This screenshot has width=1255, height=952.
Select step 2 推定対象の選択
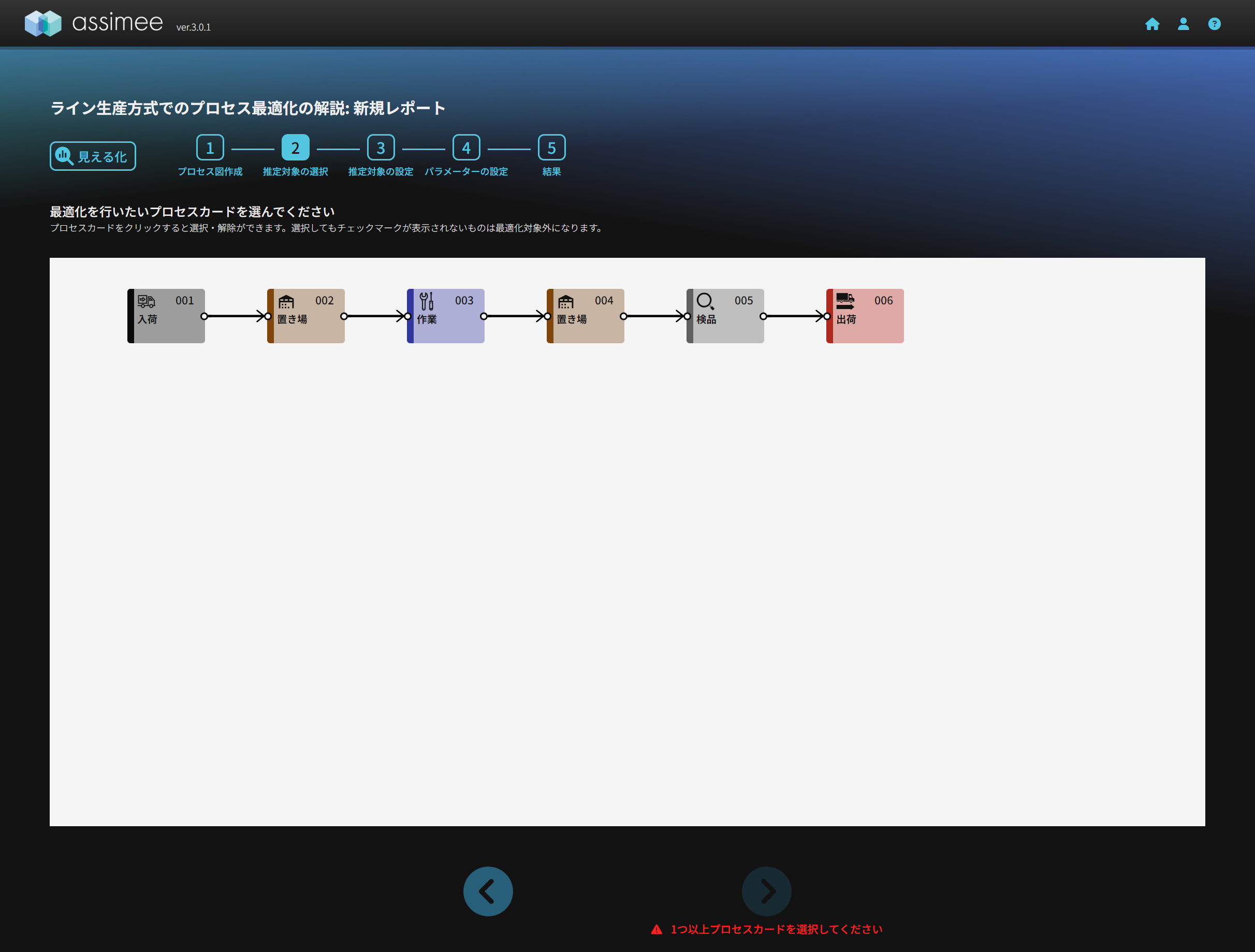pyautogui.click(x=296, y=148)
